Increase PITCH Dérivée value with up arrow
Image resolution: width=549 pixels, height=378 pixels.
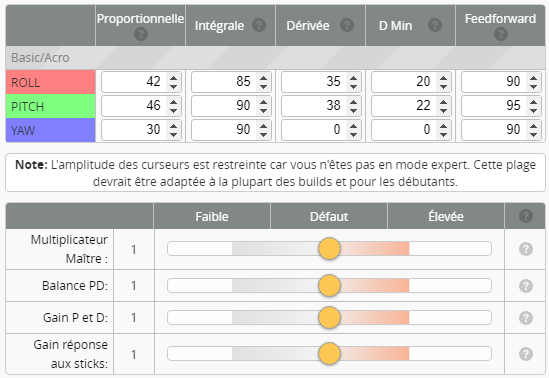pos(353,102)
